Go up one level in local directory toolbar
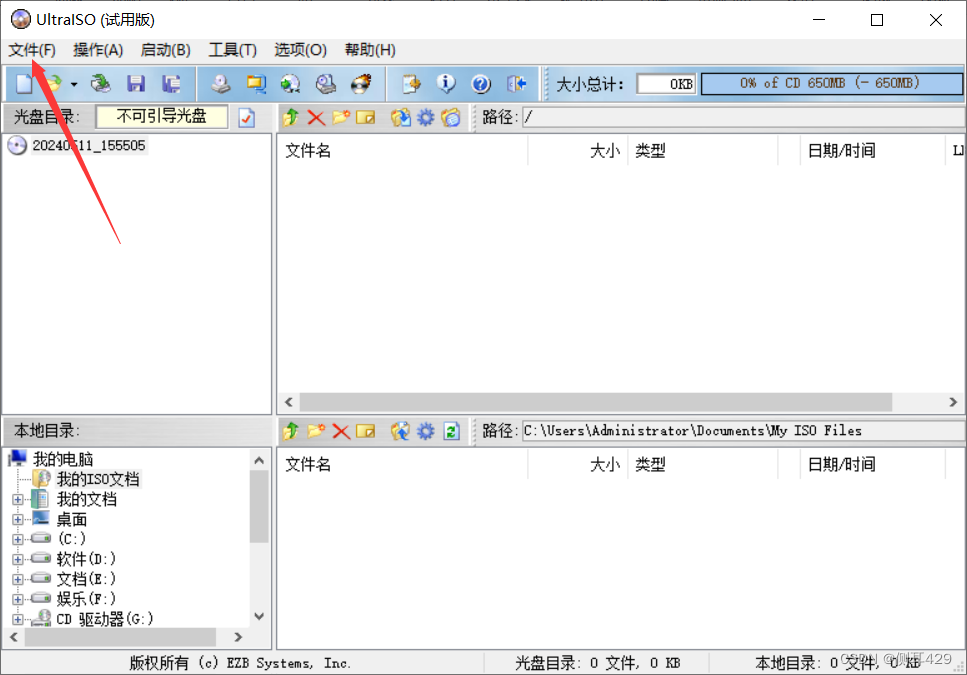The width and height of the screenshot is (967, 675). tap(290, 431)
